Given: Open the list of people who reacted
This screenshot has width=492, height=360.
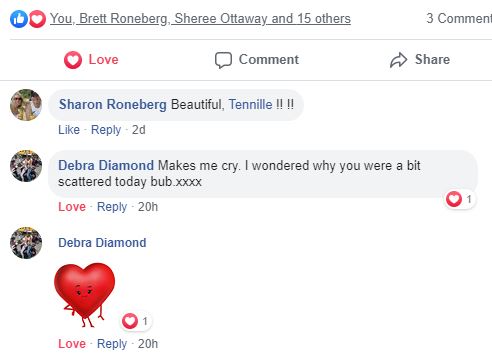Looking at the screenshot, I should pos(200,19).
